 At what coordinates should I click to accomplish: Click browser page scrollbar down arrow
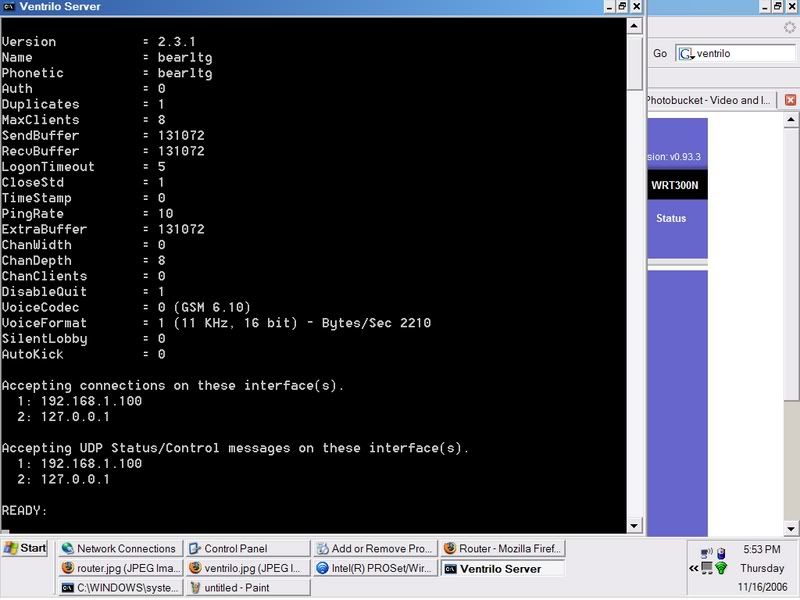click(791, 529)
